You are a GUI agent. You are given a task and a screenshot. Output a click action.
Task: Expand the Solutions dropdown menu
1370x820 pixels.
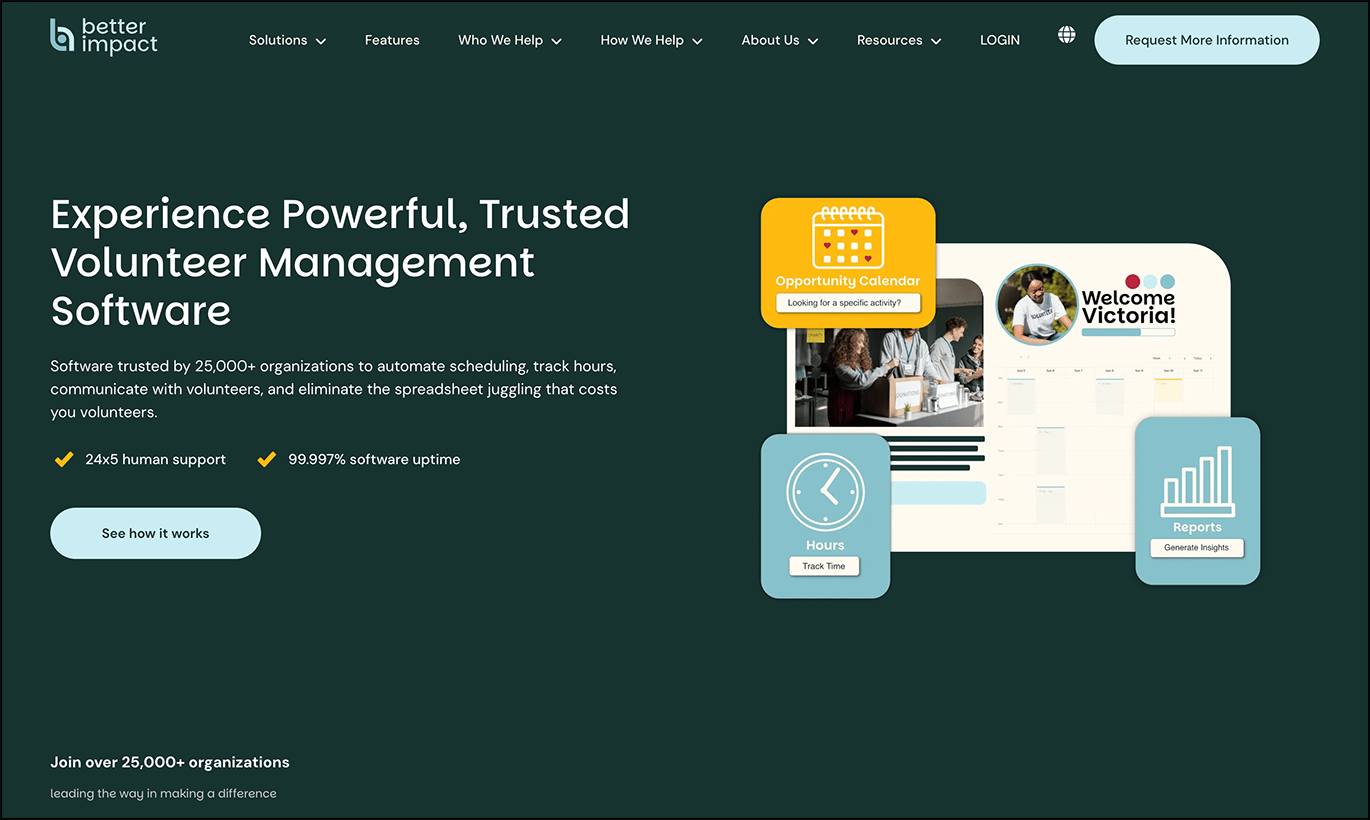click(288, 40)
